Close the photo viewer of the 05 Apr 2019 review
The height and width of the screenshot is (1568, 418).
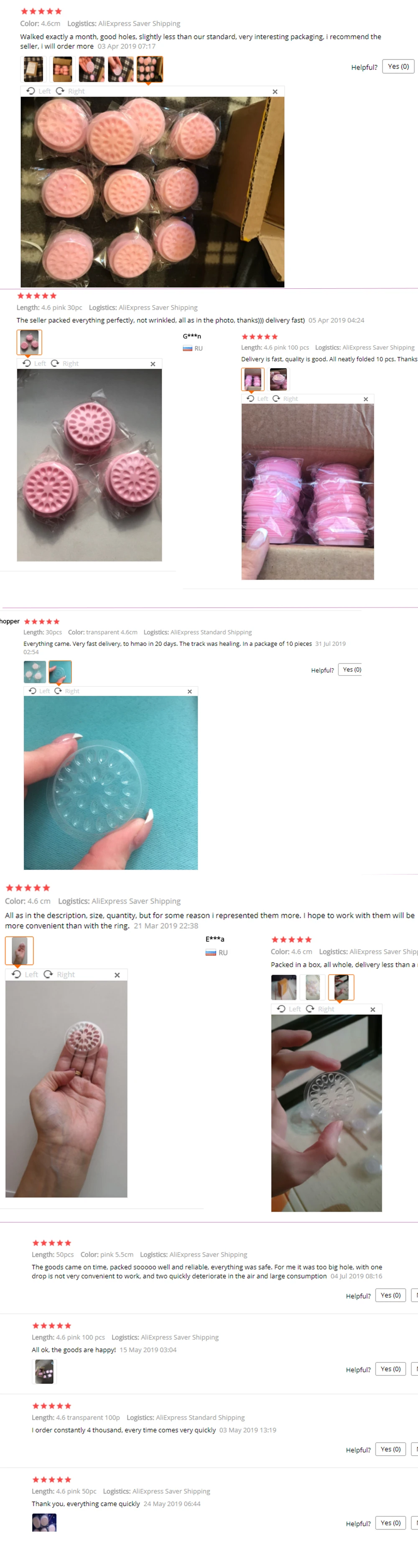(153, 364)
